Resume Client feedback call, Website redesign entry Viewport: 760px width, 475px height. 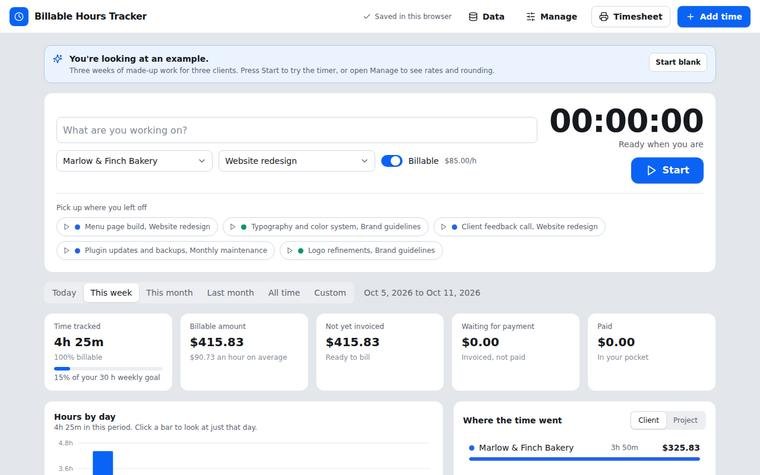[519, 226]
